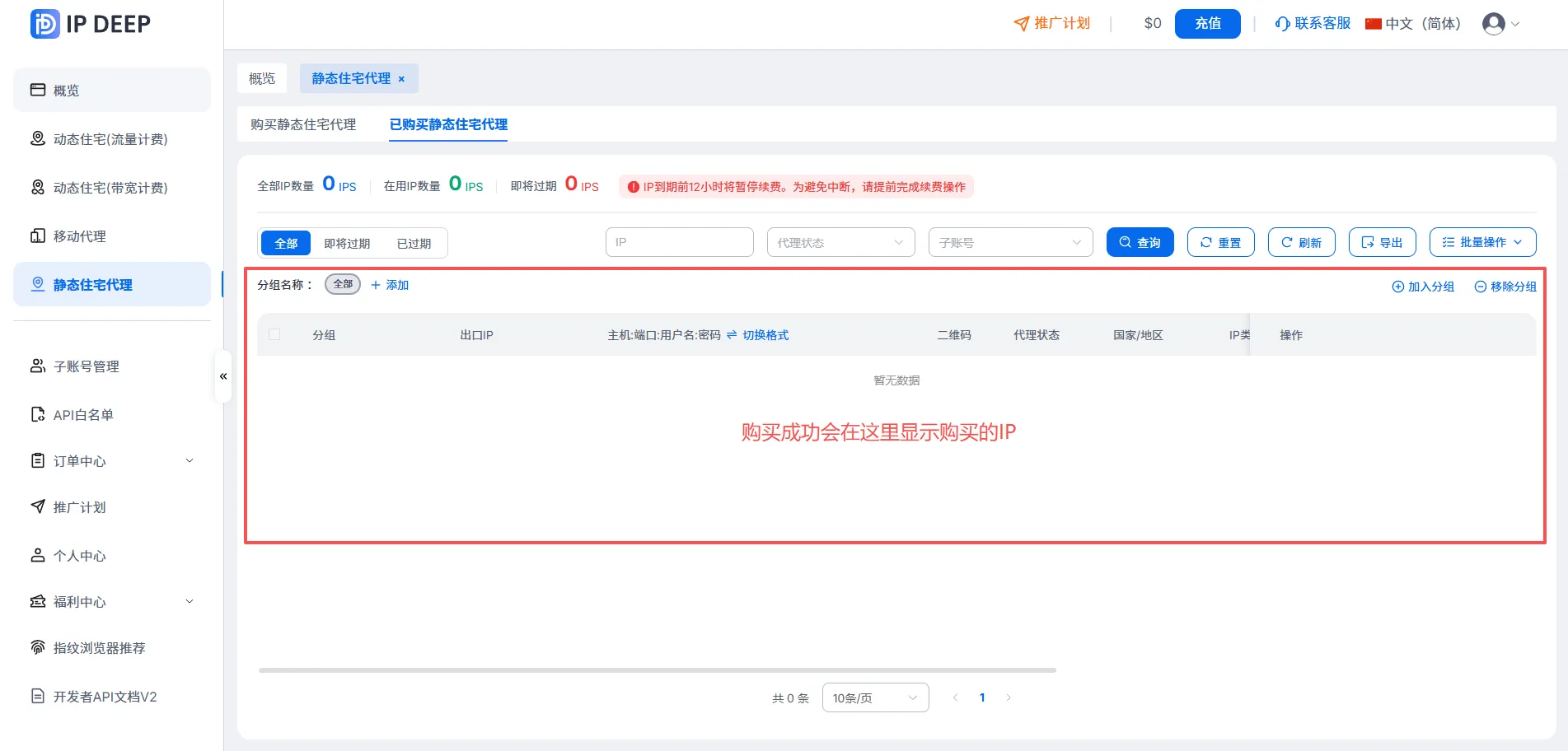1568x751 pixels.
Task: Add a new group with 添加
Action: [390, 285]
